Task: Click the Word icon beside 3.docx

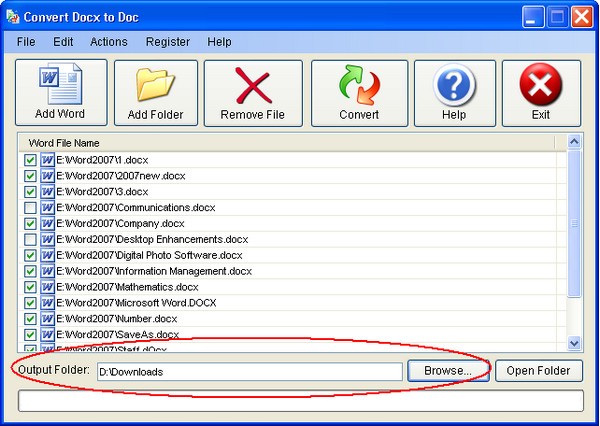Action: pyautogui.click(x=47, y=191)
